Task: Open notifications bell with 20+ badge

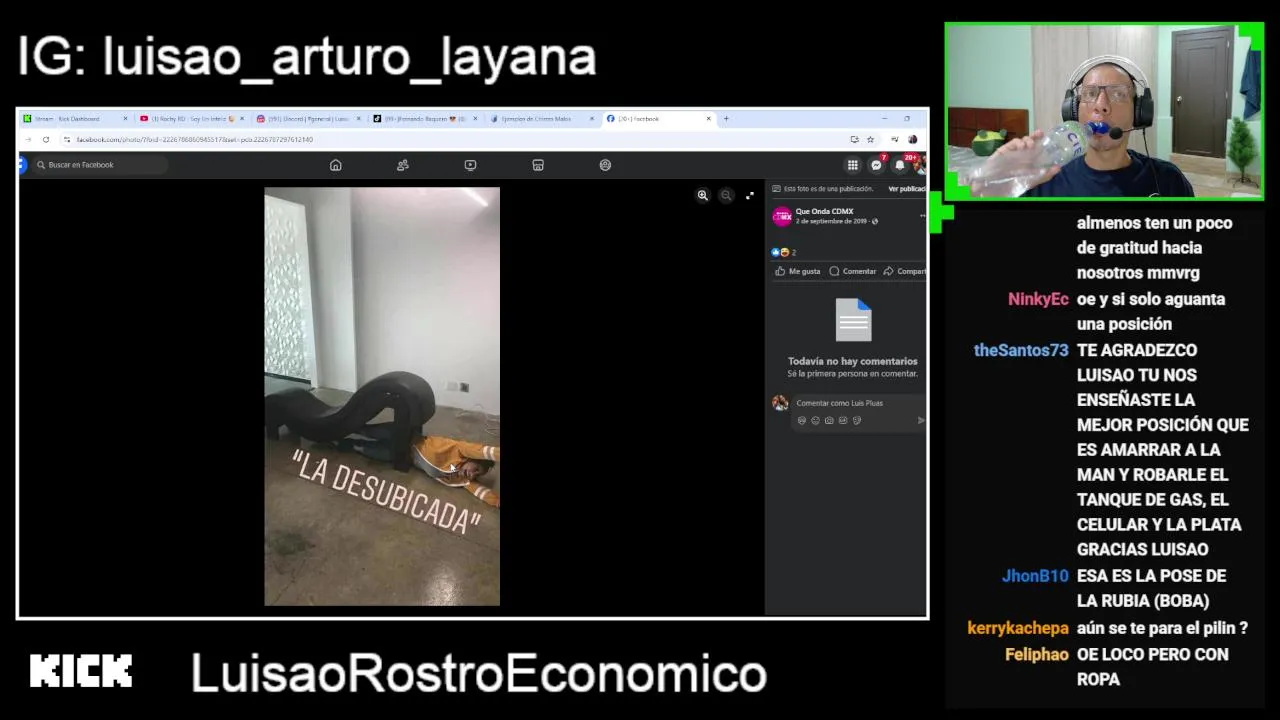Action: [x=901, y=165]
